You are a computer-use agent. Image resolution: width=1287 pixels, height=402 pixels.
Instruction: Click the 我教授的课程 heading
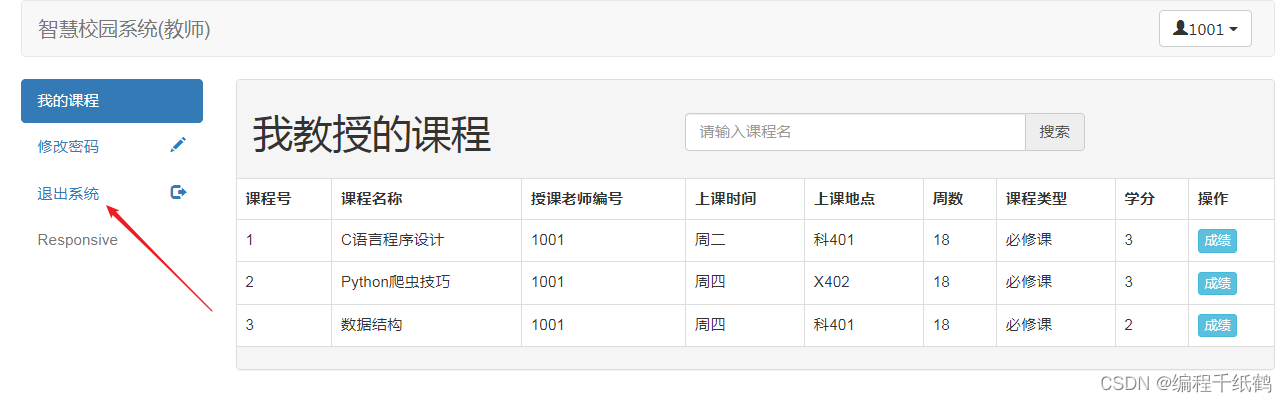pyautogui.click(x=371, y=134)
